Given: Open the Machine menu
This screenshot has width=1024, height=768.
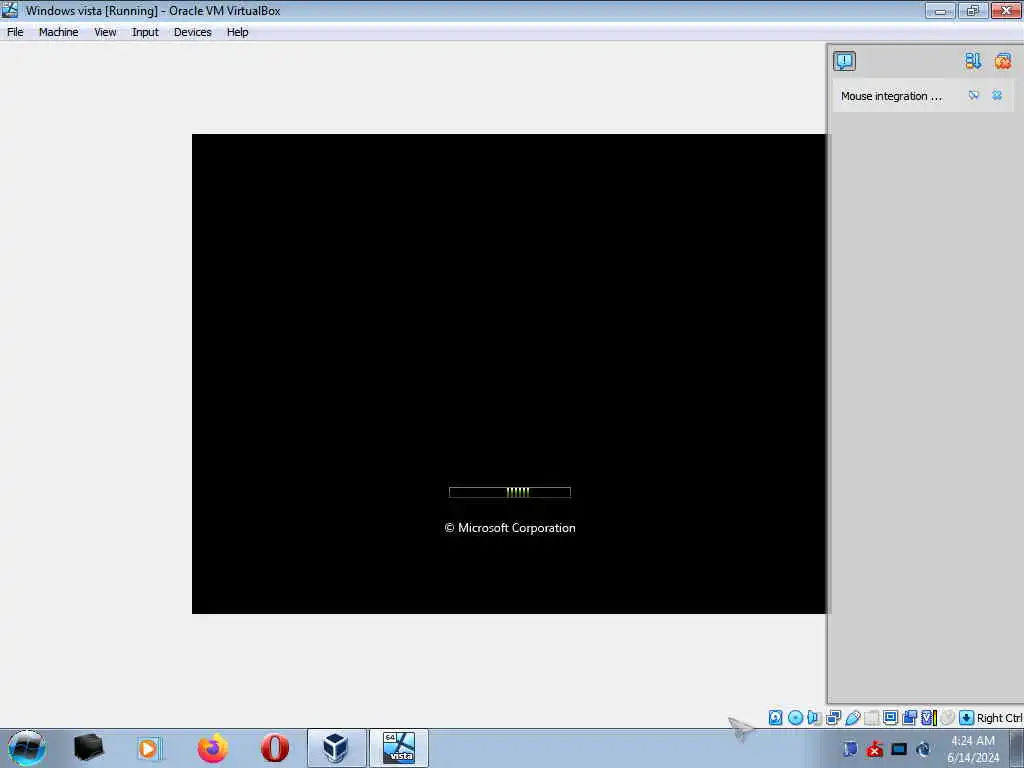Looking at the screenshot, I should click(x=58, y=32).
